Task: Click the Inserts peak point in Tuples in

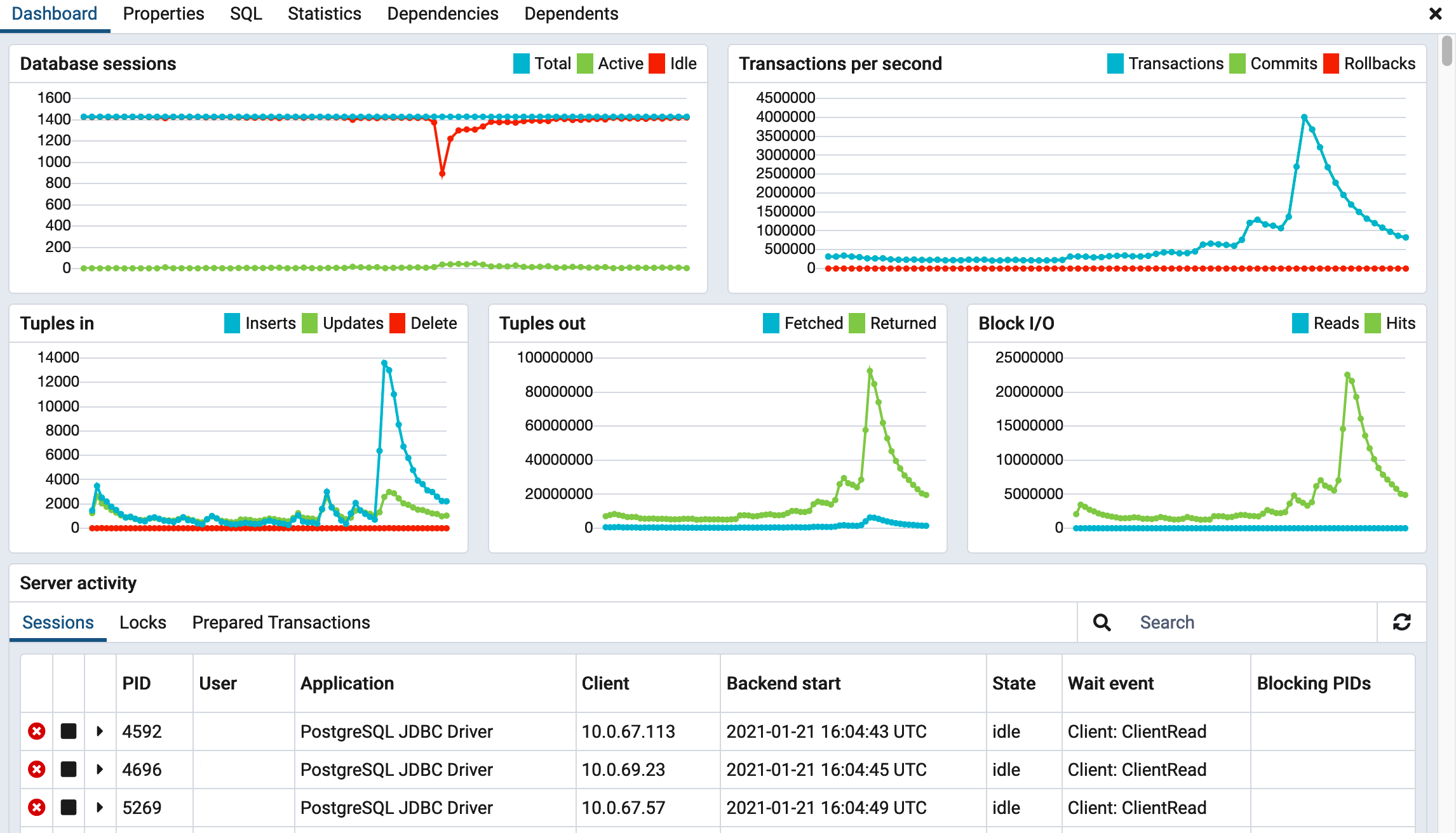Action: point(384,363)
